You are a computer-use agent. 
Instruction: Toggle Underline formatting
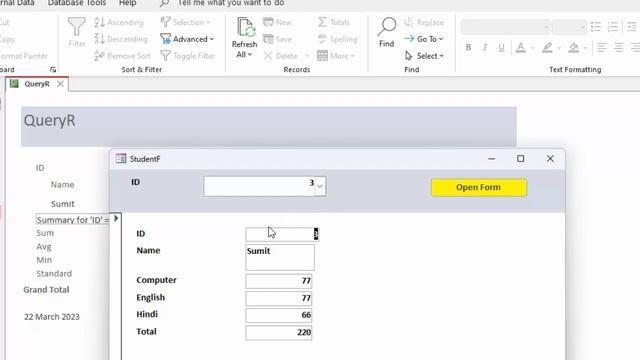point(501,47)
